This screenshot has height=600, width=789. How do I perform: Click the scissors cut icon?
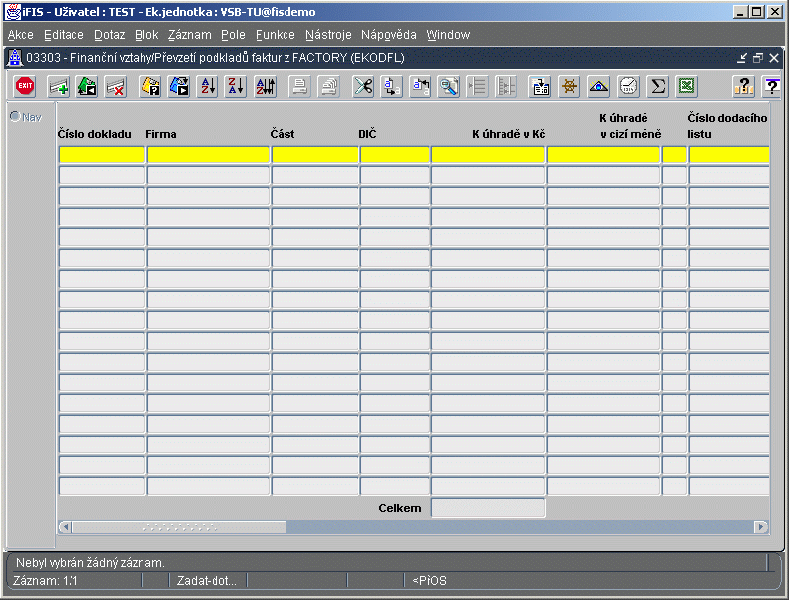coord(363,87)
